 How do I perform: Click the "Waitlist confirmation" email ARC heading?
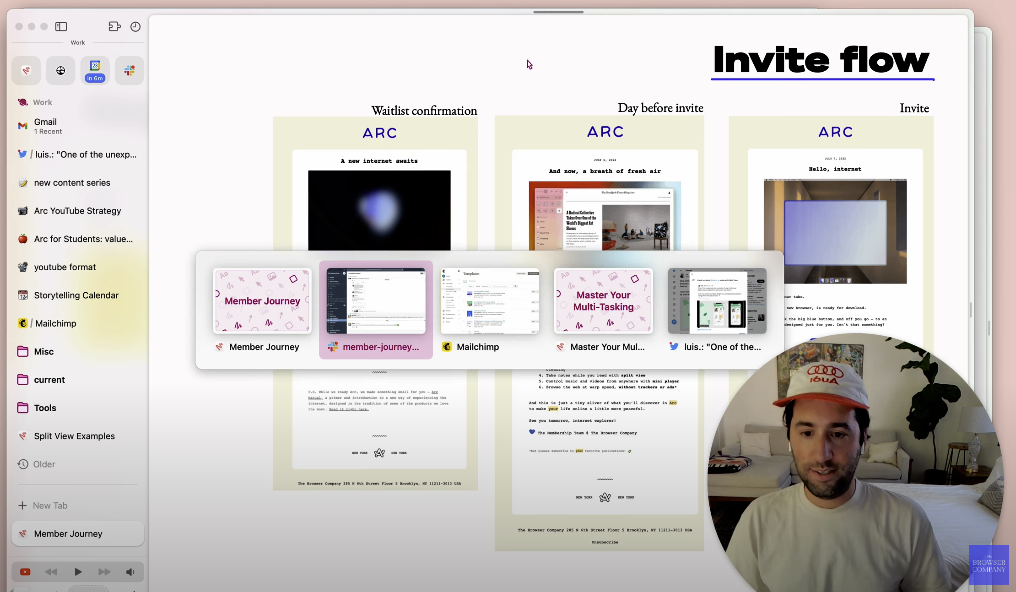click(x=380, y=133)
